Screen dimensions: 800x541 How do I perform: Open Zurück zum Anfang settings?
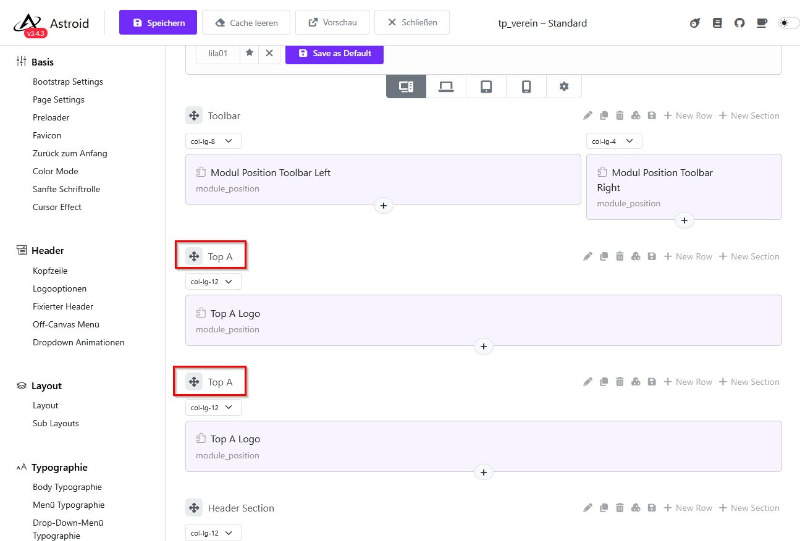point(70,153)
